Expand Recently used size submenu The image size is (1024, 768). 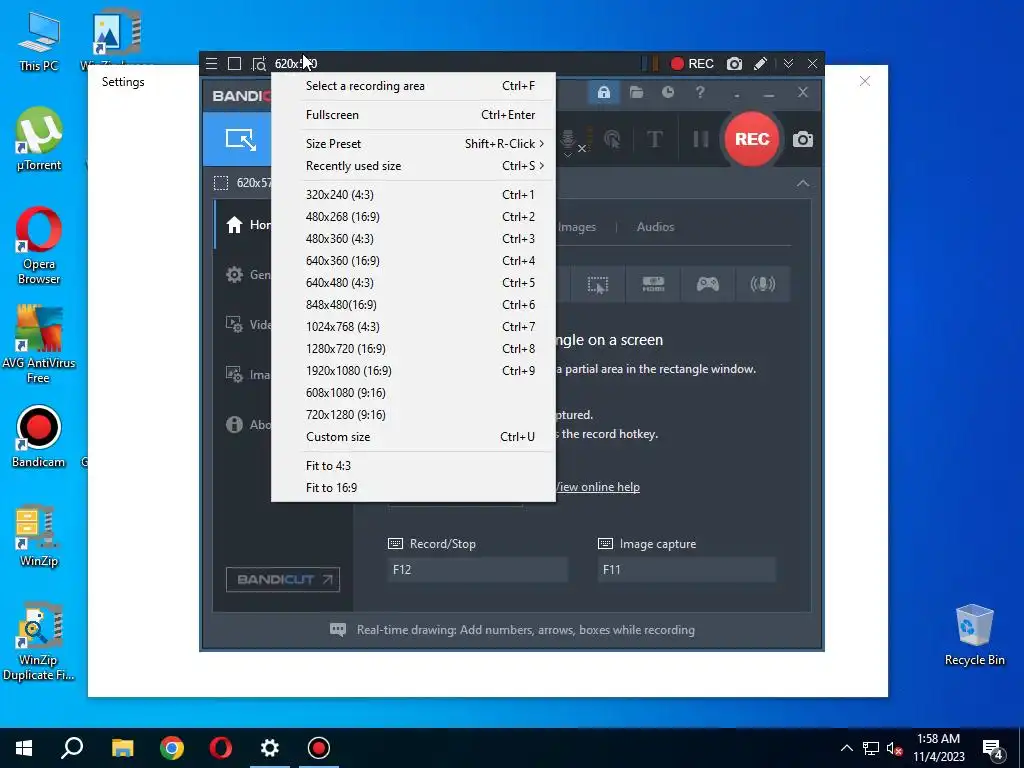(413, 166)
